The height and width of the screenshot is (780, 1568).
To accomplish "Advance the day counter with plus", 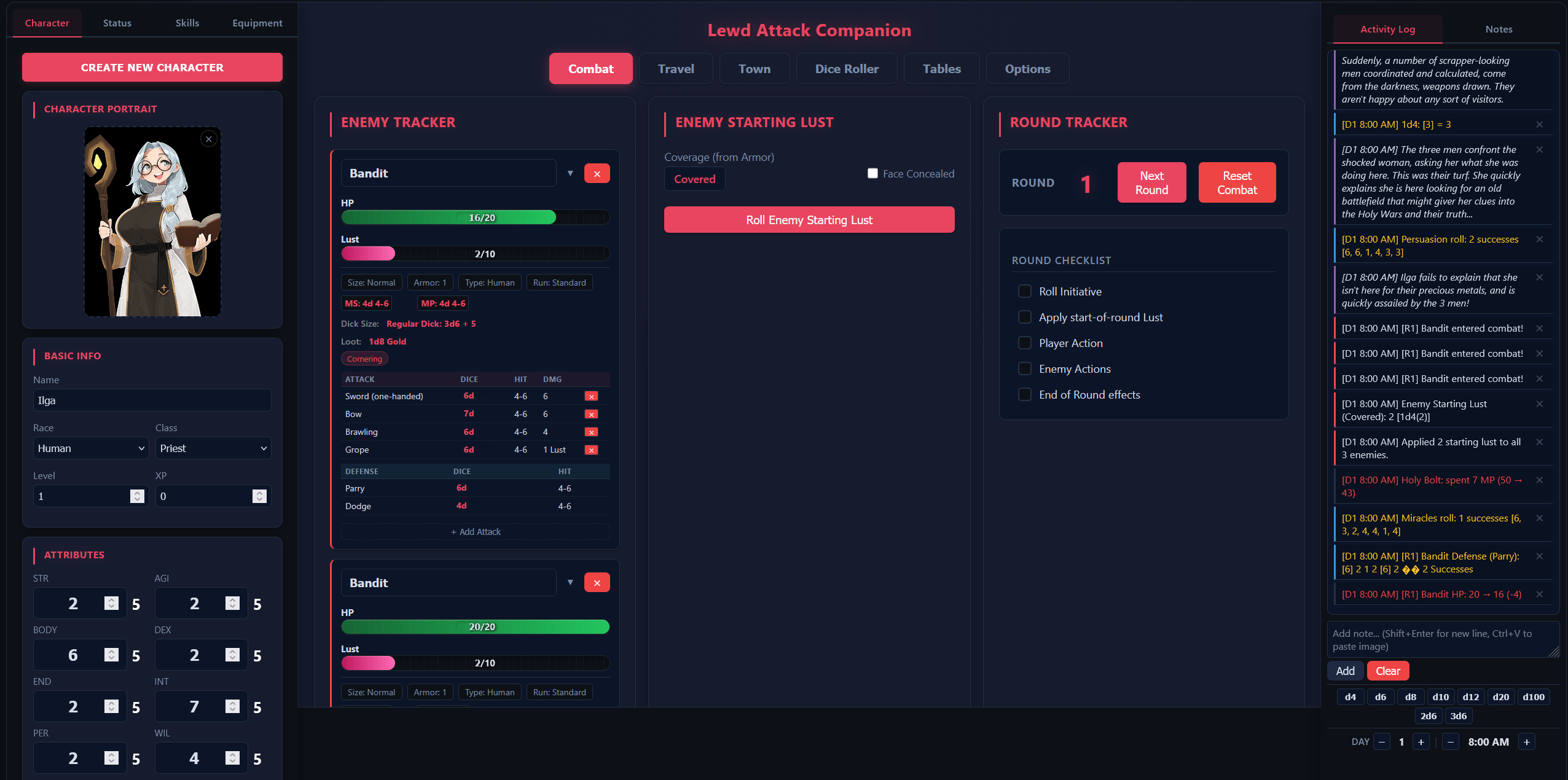I will [x=1421, y=742].
